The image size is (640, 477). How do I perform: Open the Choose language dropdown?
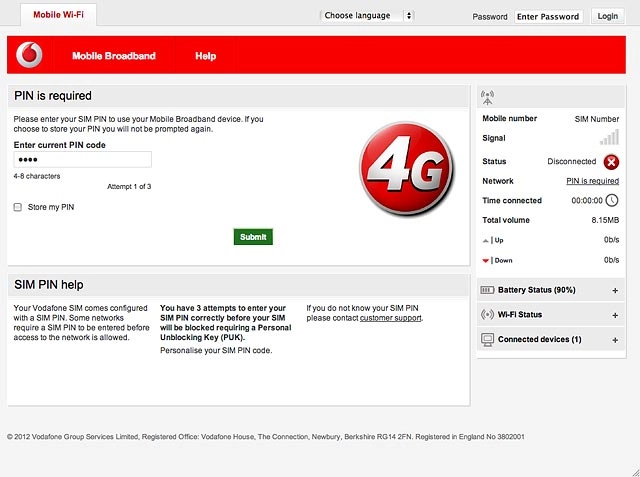367,16
